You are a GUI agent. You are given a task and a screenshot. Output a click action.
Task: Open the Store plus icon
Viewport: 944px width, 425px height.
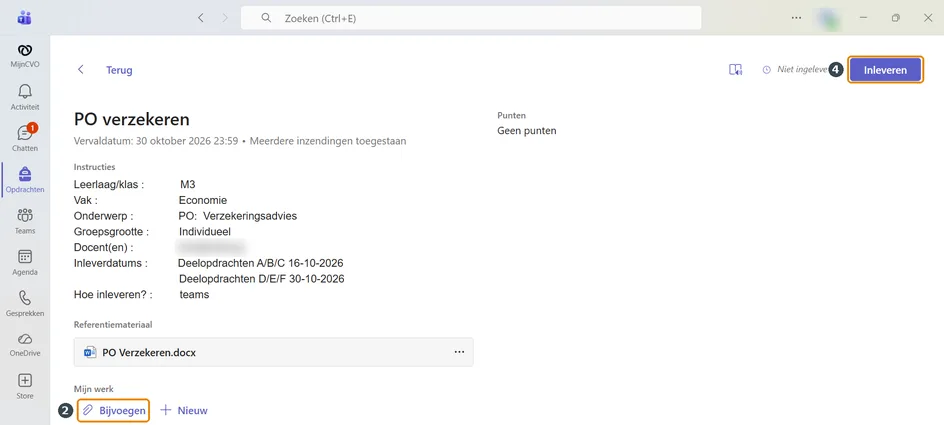(x=25, y=386)
